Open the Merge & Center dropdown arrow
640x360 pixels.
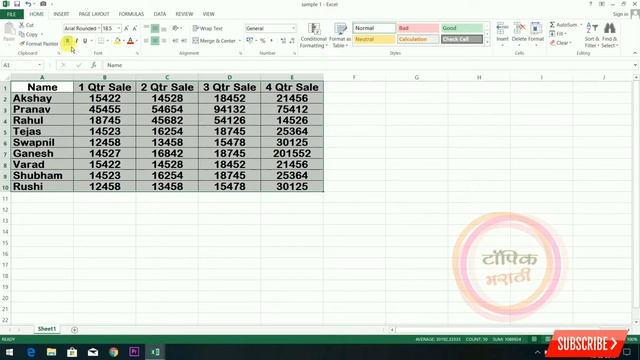point(240,41)
